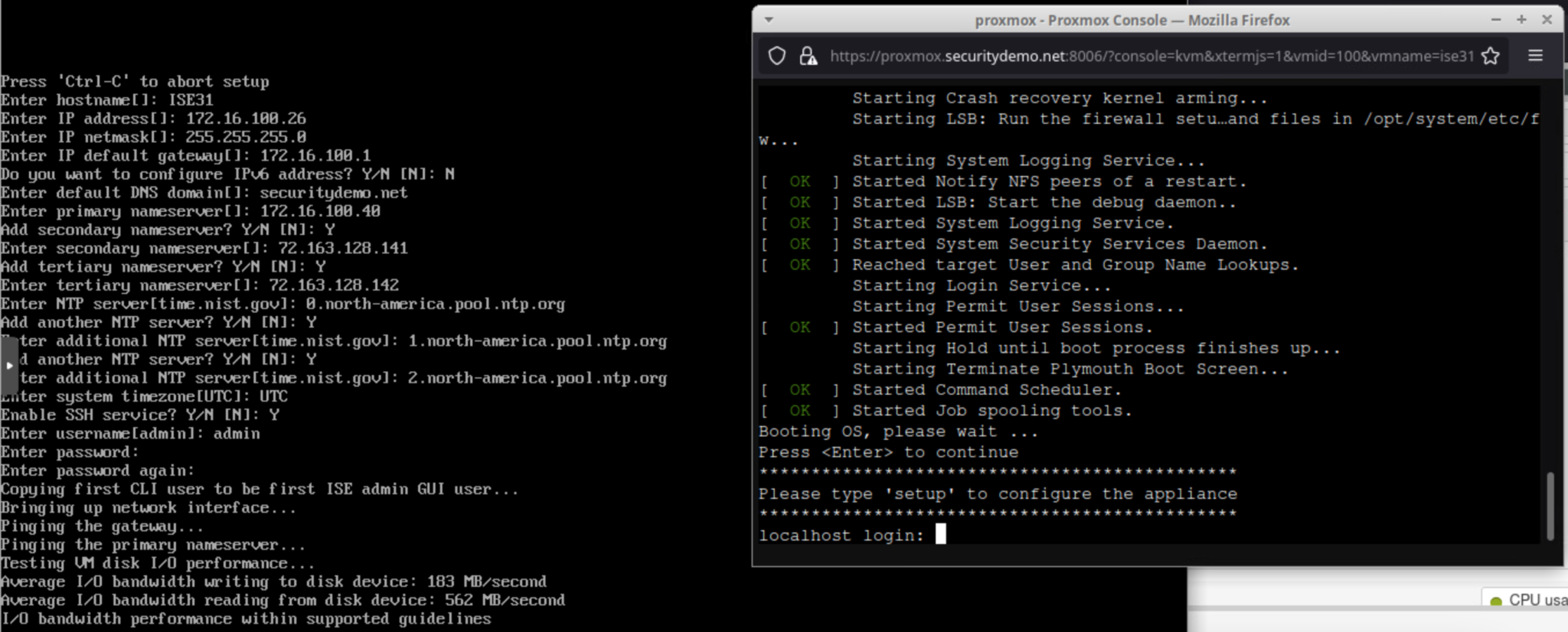
Task: Click the 'Enter hostname' line in setup console
Action: [107, 100]
